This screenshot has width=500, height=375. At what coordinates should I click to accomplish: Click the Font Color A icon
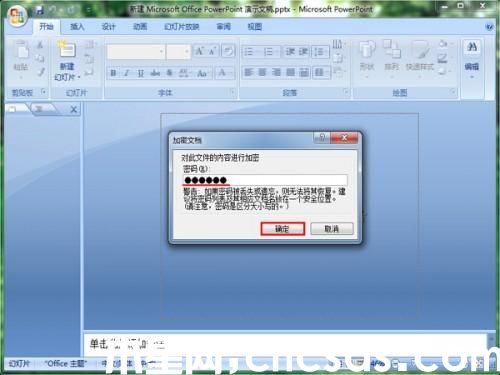tap(222, 73)
